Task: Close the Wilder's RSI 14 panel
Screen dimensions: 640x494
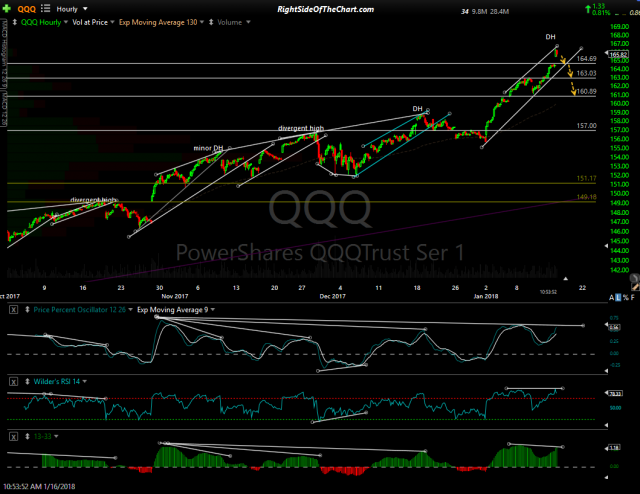Action: (x=13, y=382)
